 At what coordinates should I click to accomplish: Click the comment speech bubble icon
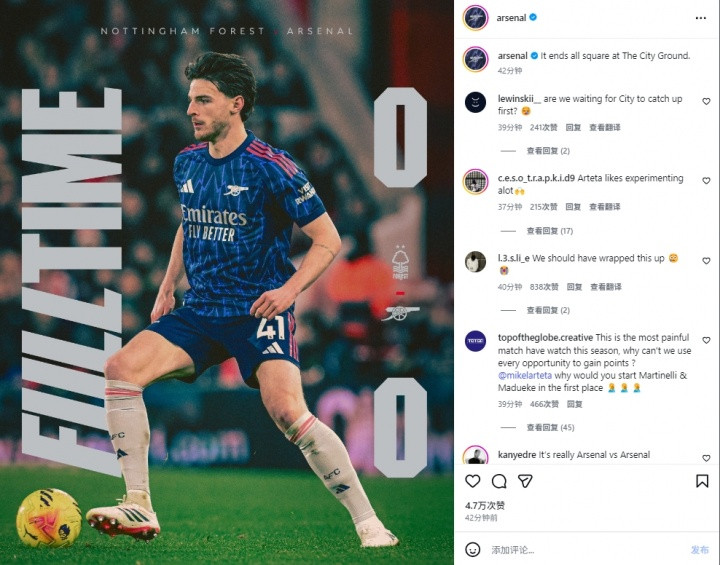499,481
